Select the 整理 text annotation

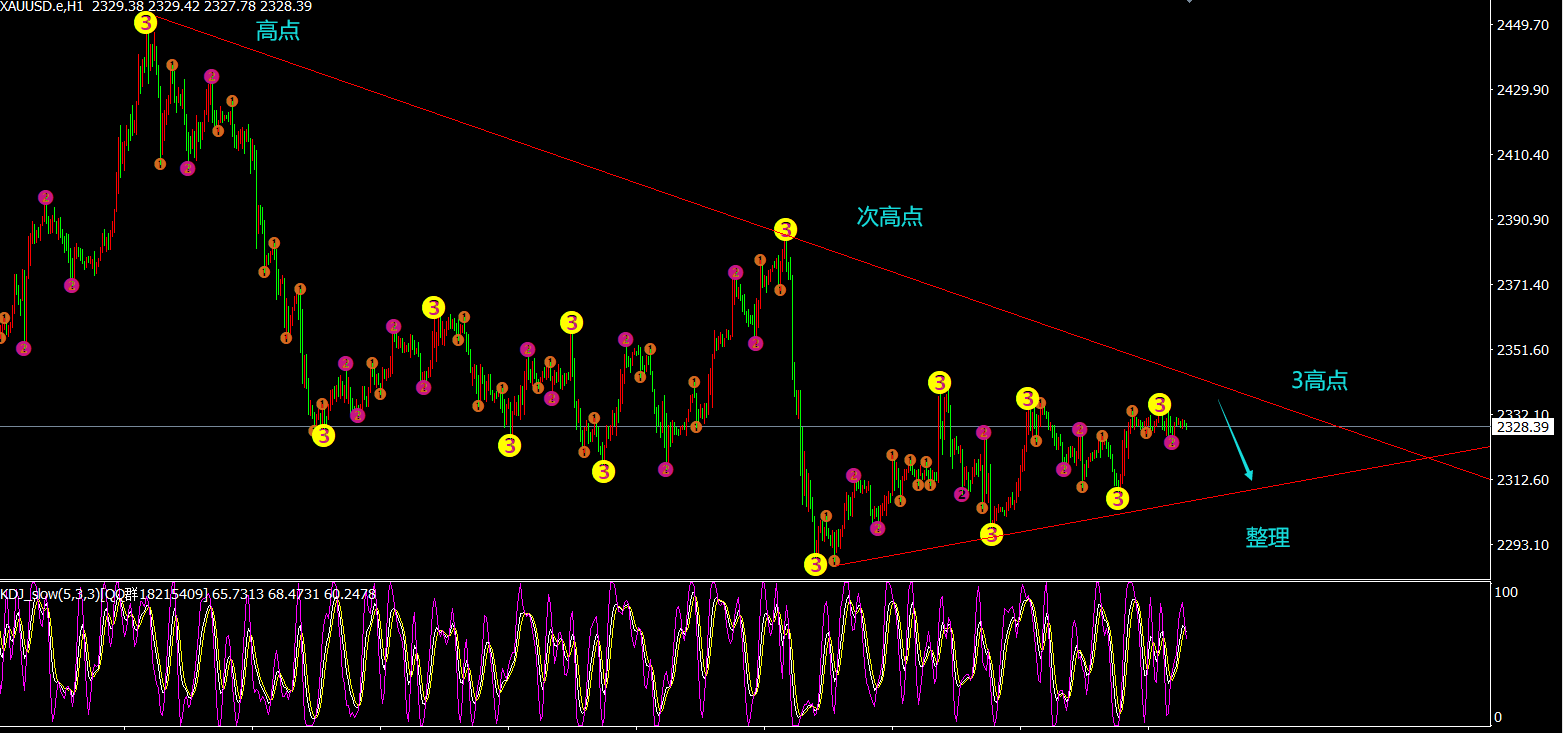point(1267,538)
